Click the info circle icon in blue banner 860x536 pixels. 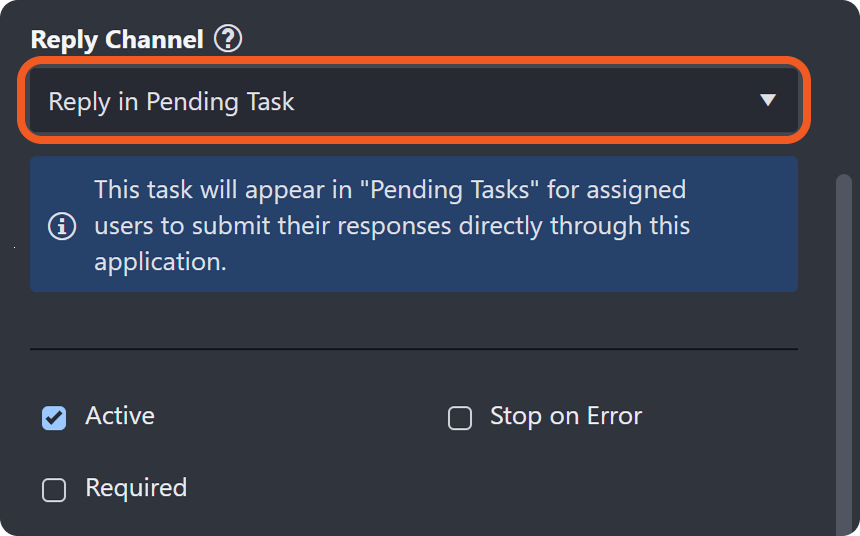click(62, 226)
